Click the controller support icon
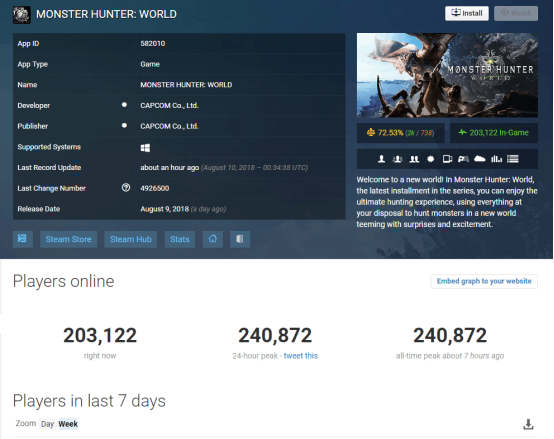This screenshot has width=554, height=439. [463, 159]
